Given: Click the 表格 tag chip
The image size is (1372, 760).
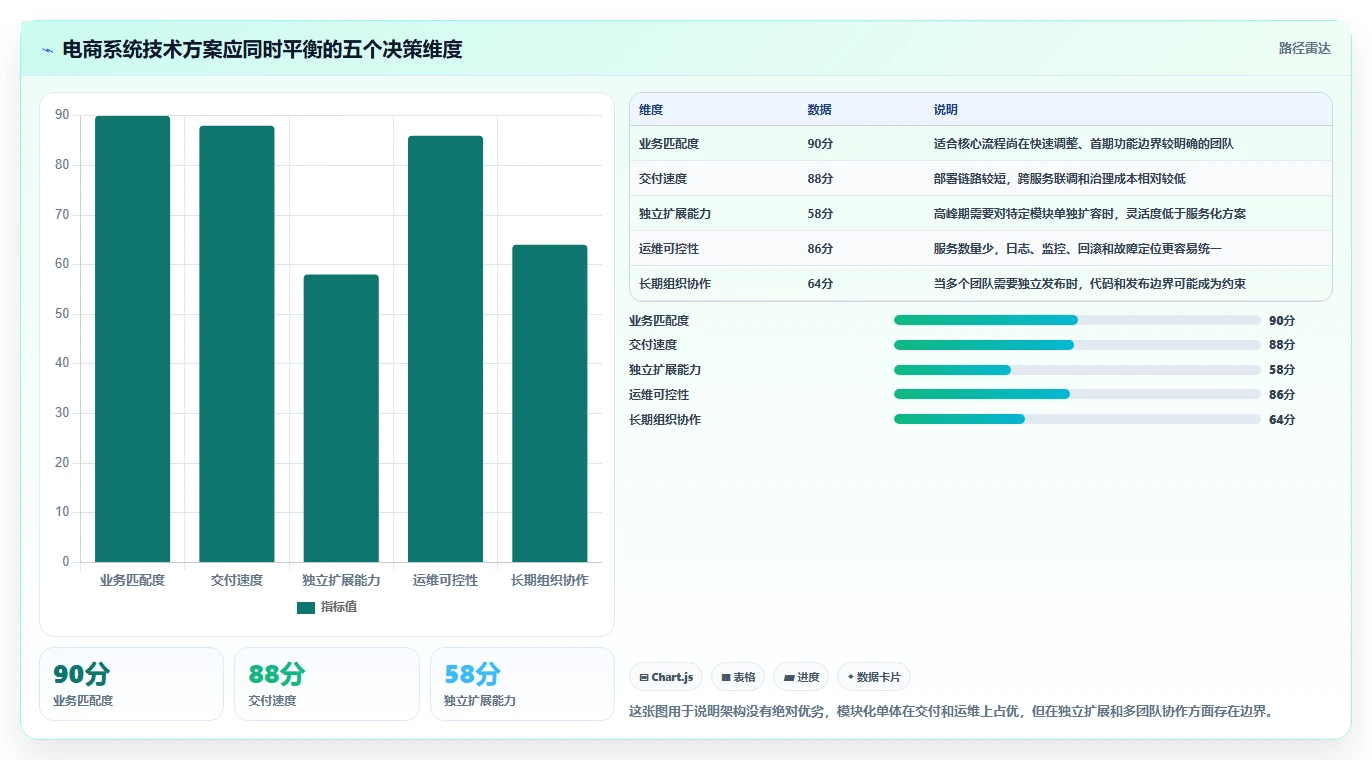Looking at the screenshot, I should click(x=738, y=677).
